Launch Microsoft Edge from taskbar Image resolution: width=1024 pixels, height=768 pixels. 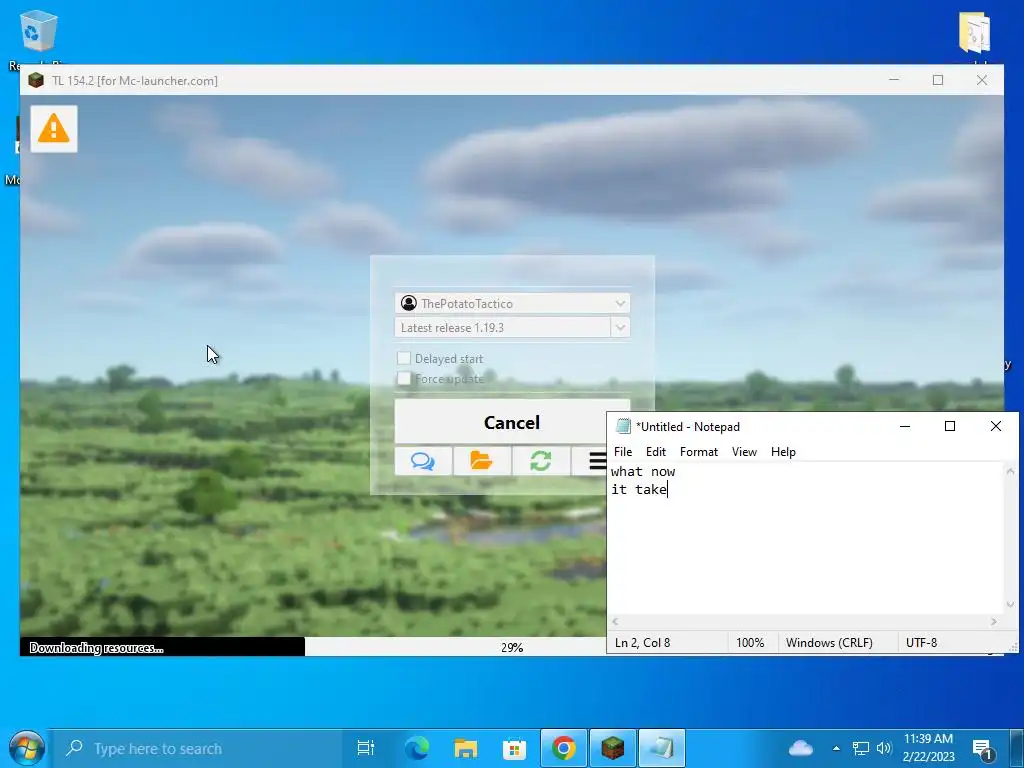click(417, 748)
